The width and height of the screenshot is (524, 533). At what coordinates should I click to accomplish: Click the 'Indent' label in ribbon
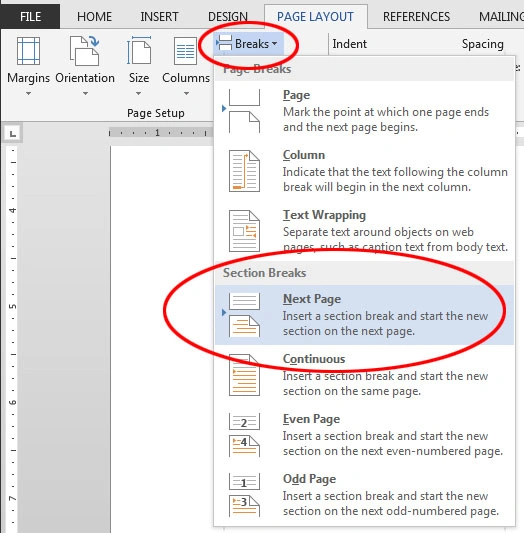[350, 44]
